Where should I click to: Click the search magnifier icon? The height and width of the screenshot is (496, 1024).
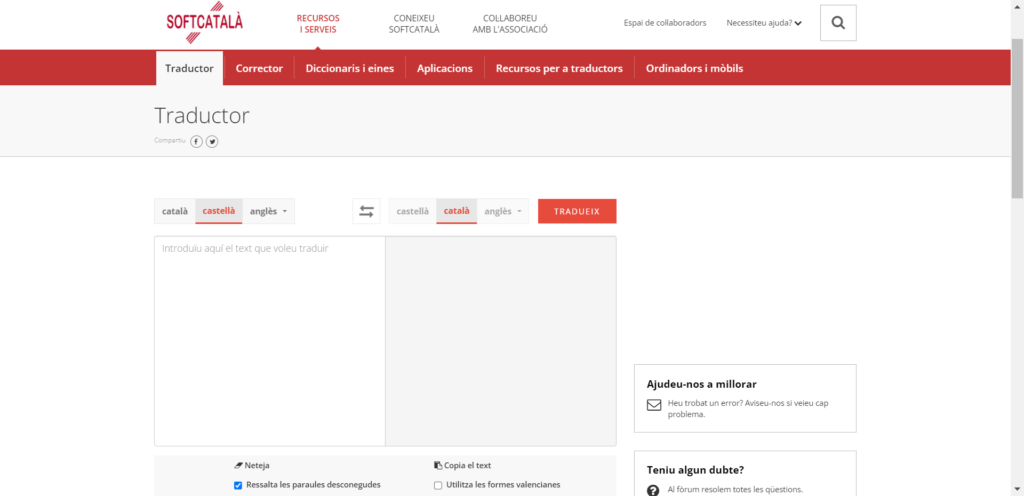click(838, 23)
